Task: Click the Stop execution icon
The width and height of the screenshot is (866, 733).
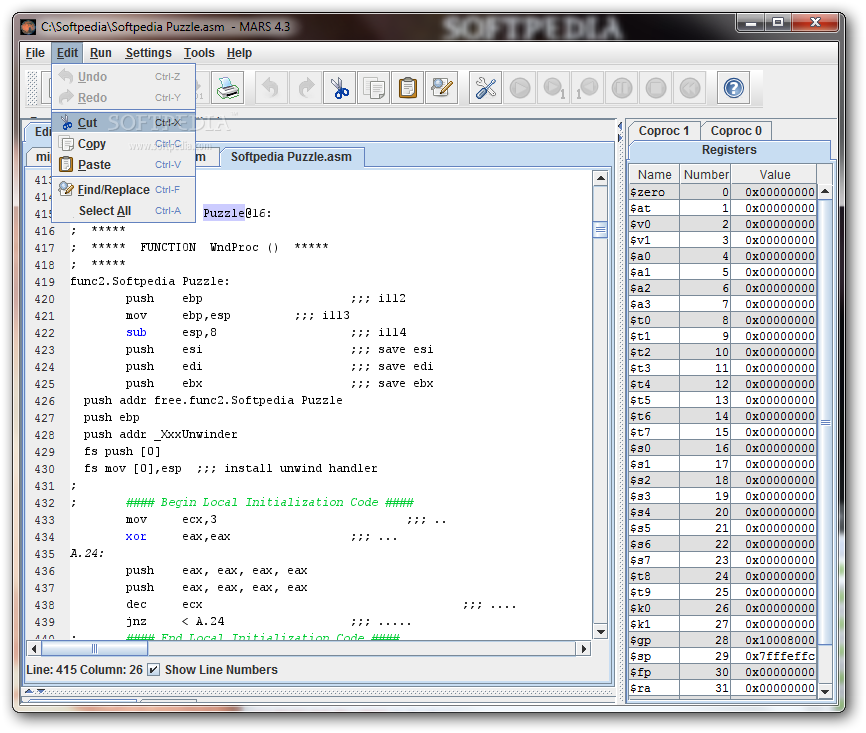Action: pos(656,88)
